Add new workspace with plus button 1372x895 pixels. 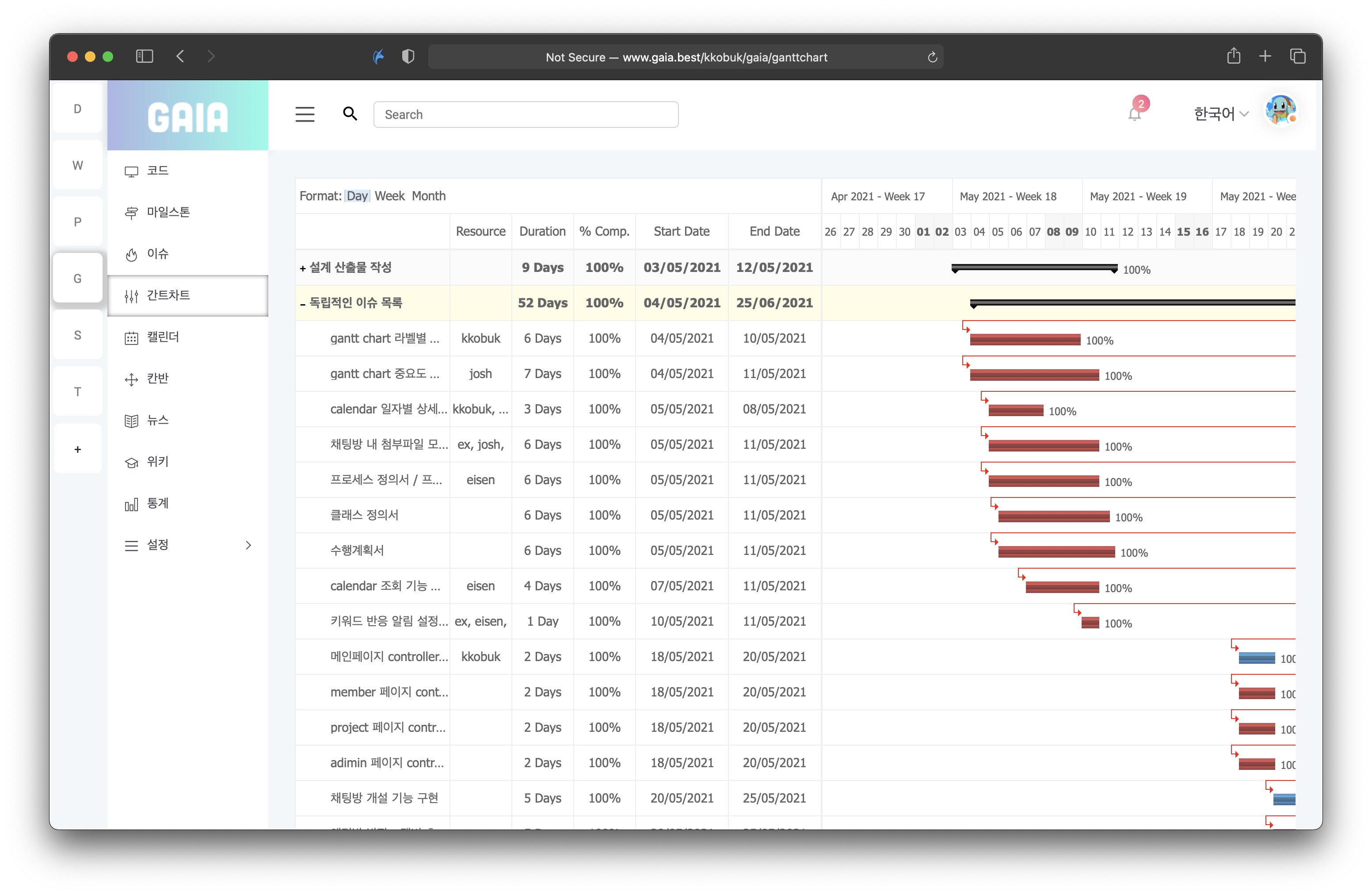click(77, 449)
